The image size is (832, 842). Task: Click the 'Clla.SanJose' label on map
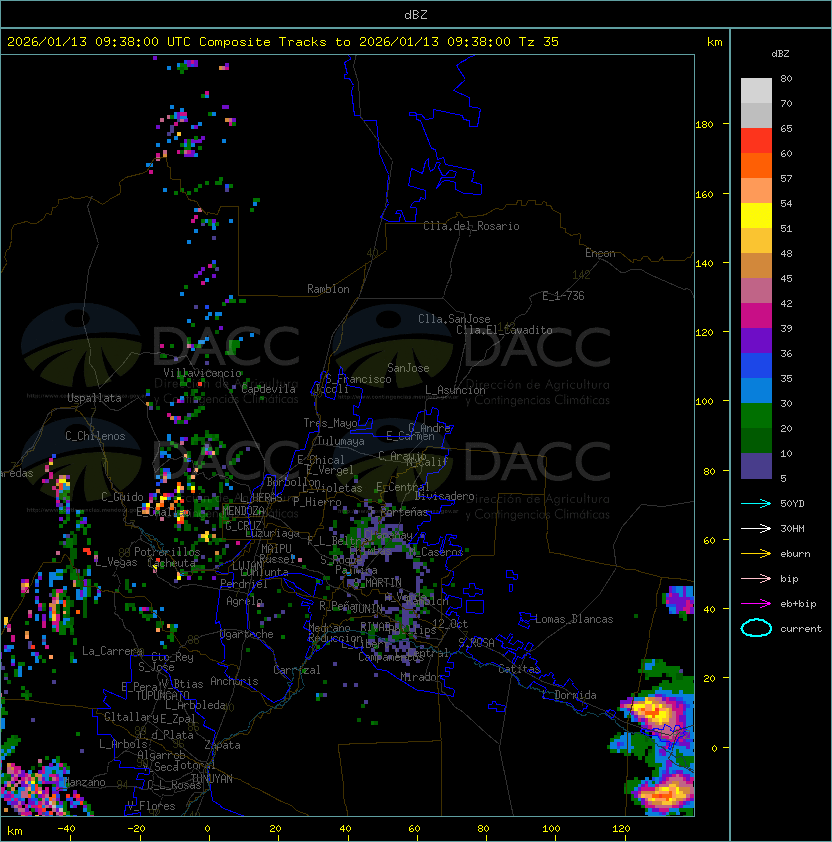coord(454,319)
